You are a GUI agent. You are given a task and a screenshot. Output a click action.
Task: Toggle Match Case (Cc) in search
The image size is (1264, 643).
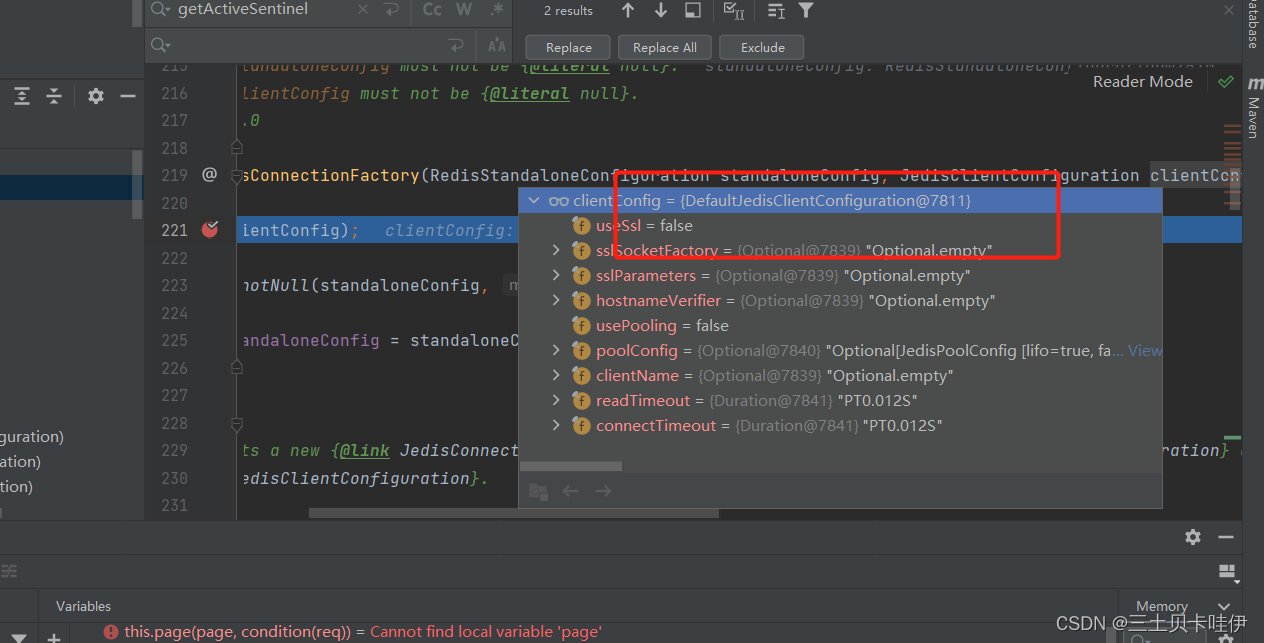432,9
